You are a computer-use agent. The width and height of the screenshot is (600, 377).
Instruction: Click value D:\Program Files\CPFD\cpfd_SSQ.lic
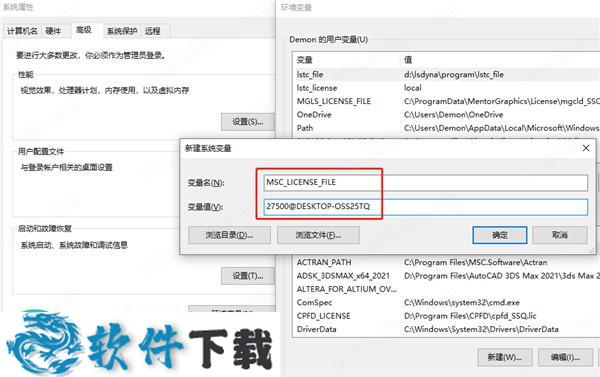470,316
